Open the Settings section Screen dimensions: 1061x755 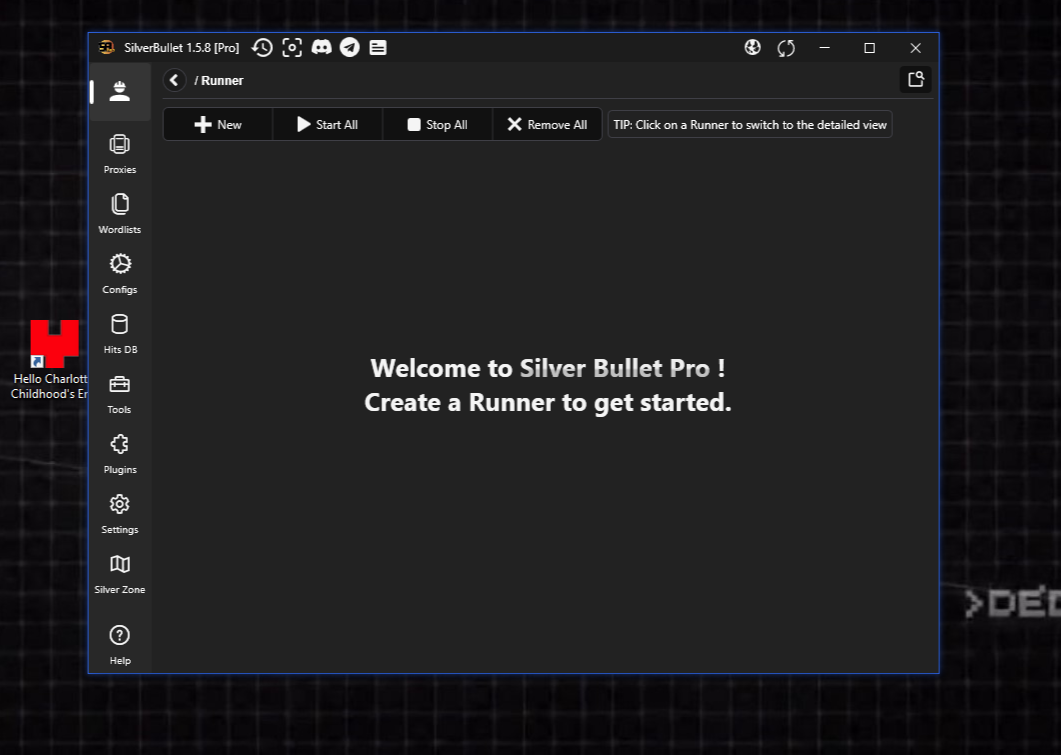120,514
